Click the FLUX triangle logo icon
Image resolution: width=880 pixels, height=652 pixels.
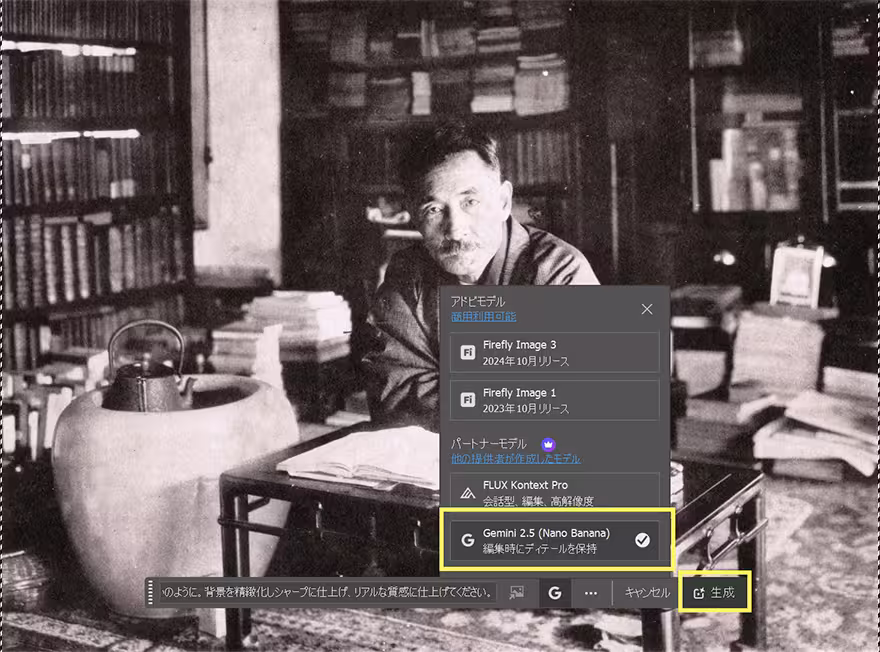tap(467, 492)
